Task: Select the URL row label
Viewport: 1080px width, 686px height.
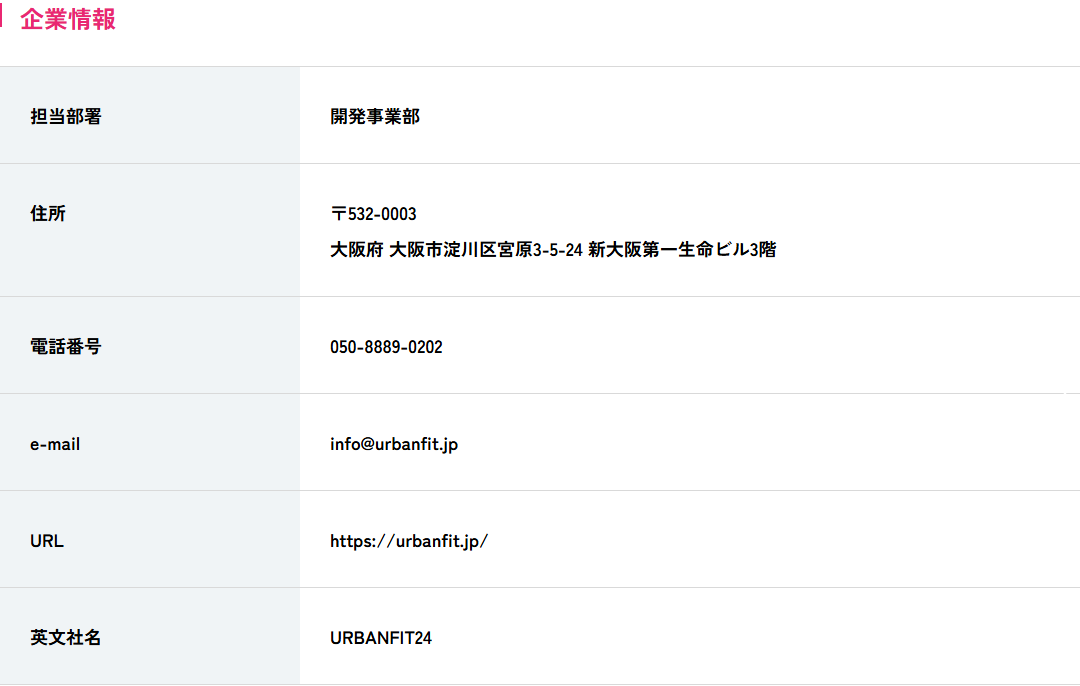Action: click(x=47, y=541)
